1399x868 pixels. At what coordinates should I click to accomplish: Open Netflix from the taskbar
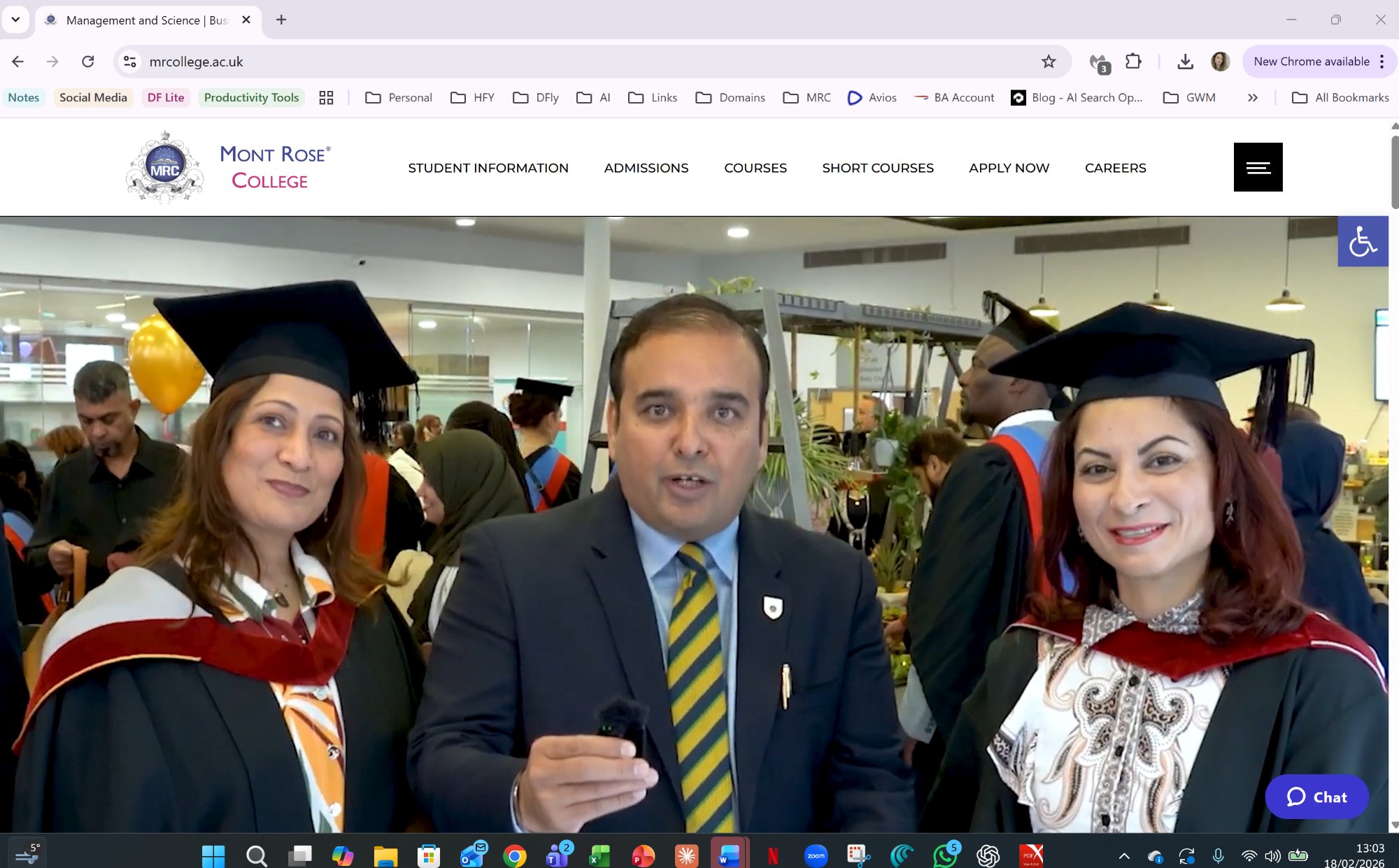772,855
